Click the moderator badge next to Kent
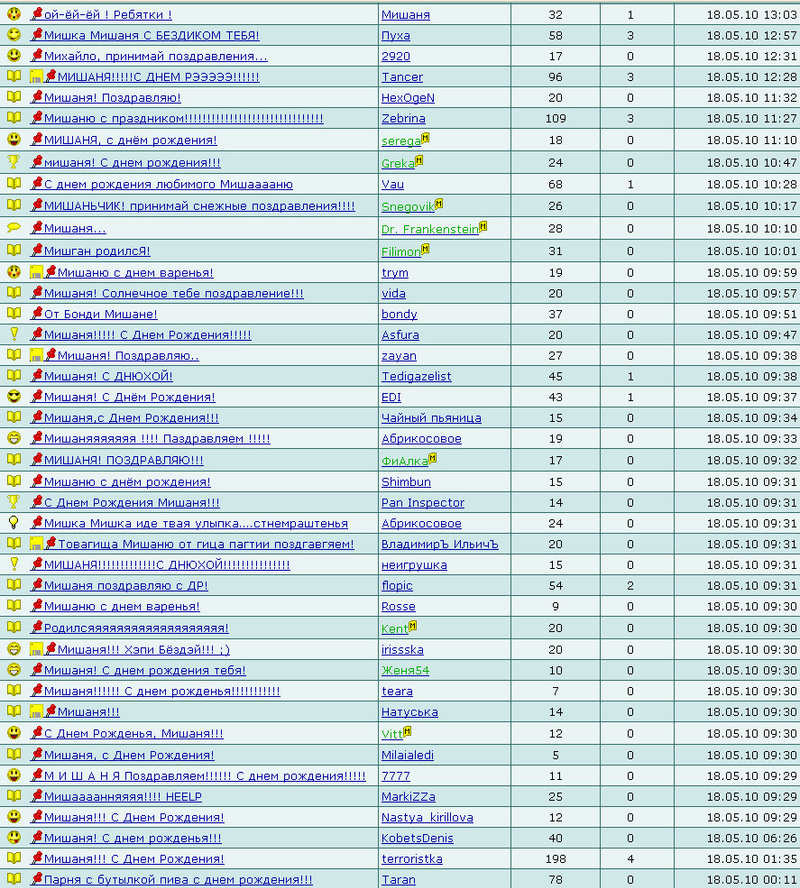 (x=412, y=625)
